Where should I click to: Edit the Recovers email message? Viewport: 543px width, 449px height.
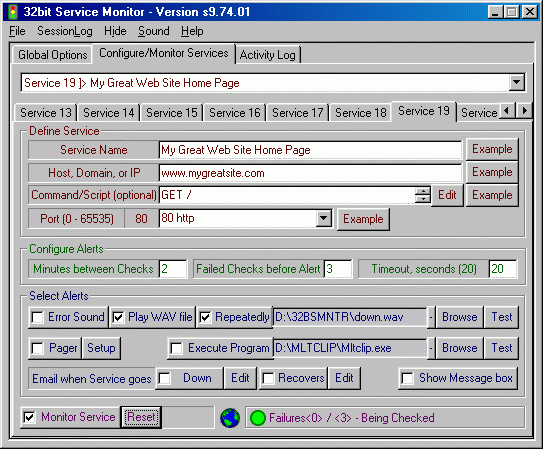344,378
